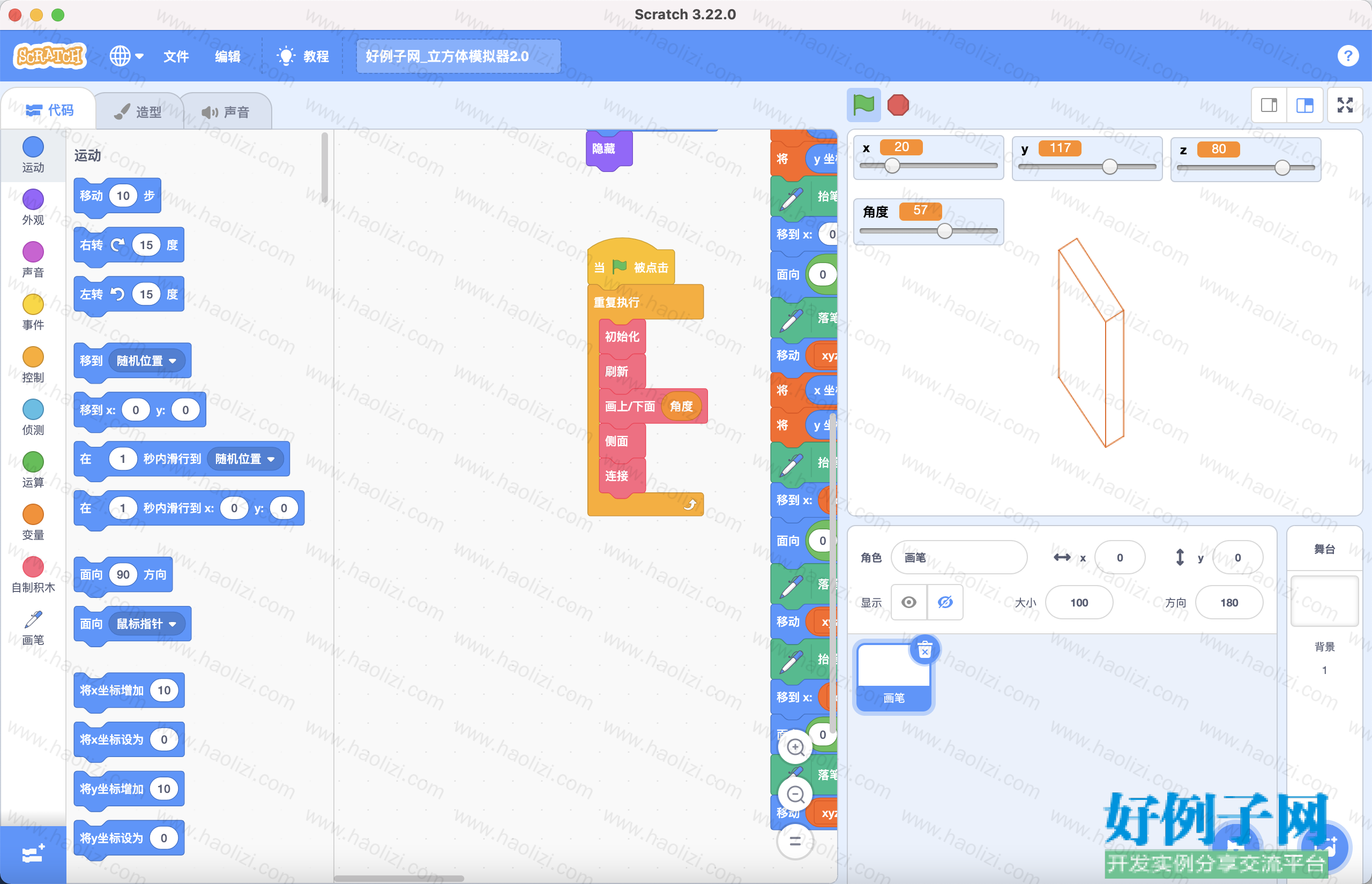
Task: Open the 编辑 edit menu
Action: coord(227,56)
